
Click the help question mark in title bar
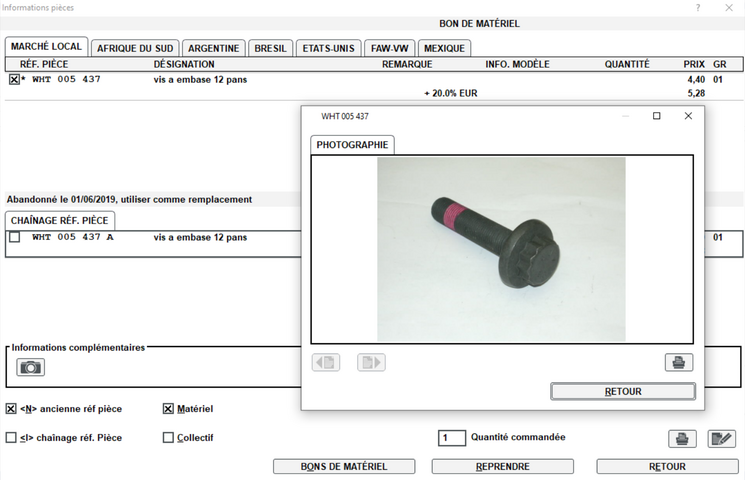click(x=697, y=8)
